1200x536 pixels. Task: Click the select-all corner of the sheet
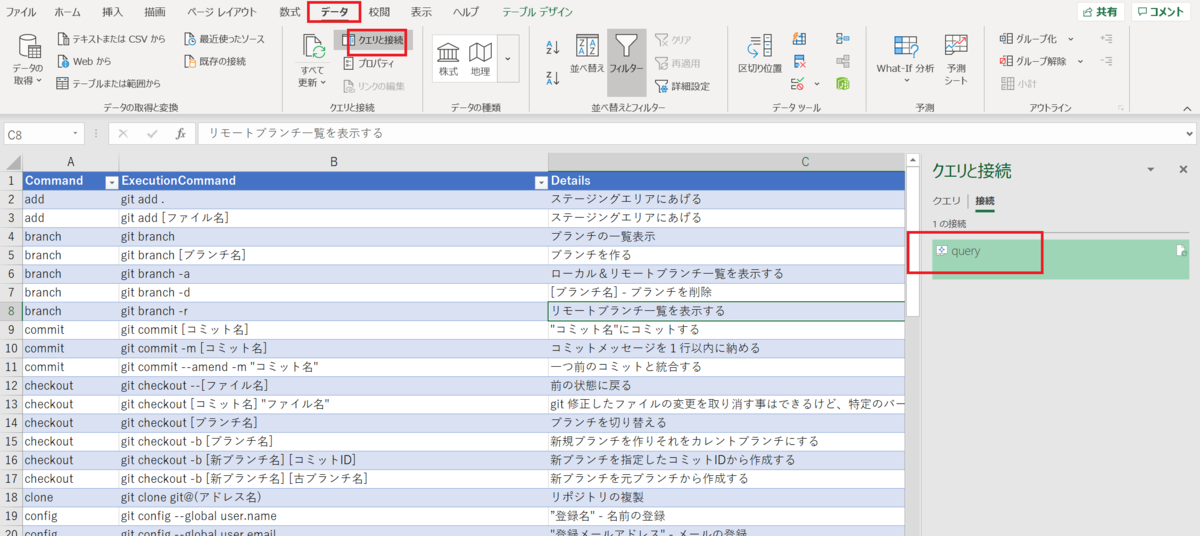coord(11,162)
